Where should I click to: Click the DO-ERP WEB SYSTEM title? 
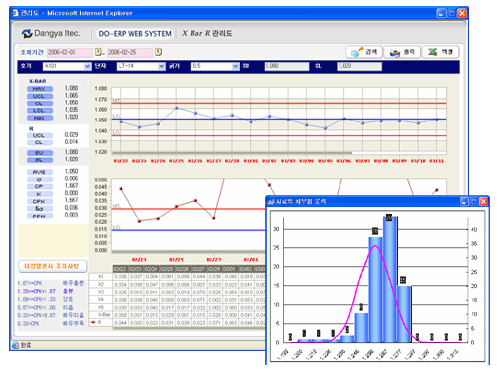click(x=135, y=34)
